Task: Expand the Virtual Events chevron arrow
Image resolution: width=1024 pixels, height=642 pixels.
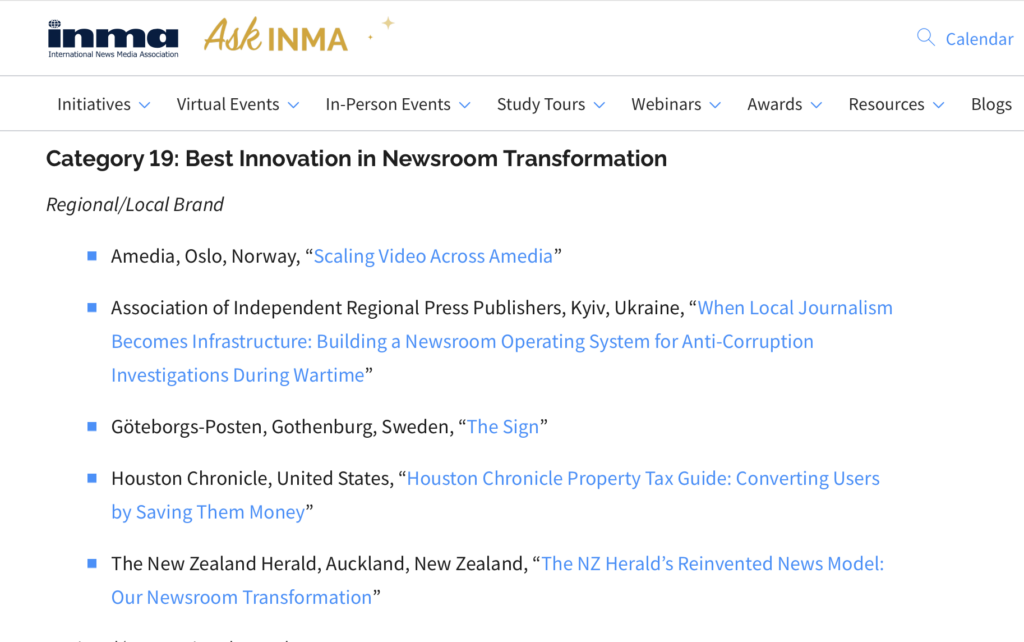Action: pos(293,105)
